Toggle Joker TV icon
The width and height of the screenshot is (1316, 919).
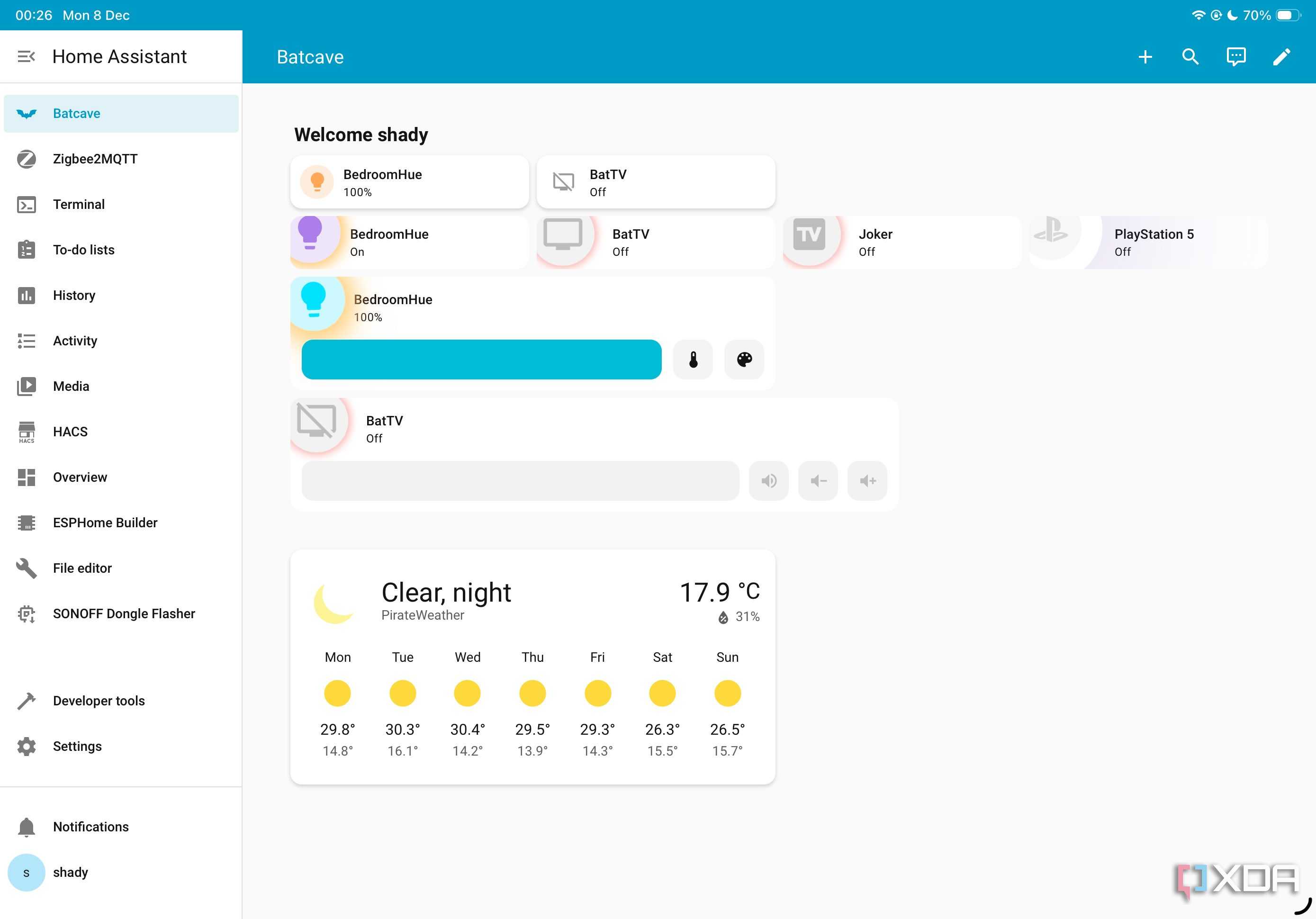coord(809,235)
